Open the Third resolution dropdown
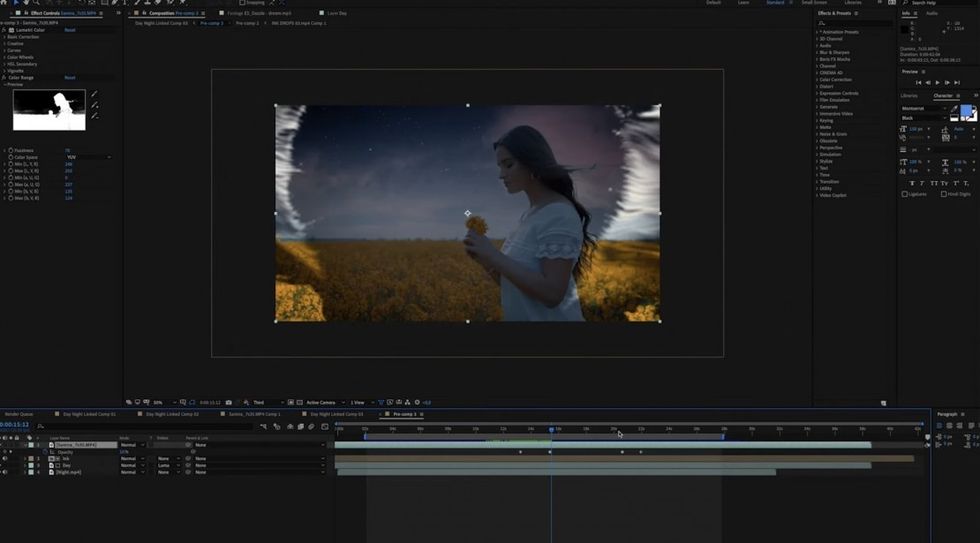The height and width of the screenshot is (543, 980). 268,402
